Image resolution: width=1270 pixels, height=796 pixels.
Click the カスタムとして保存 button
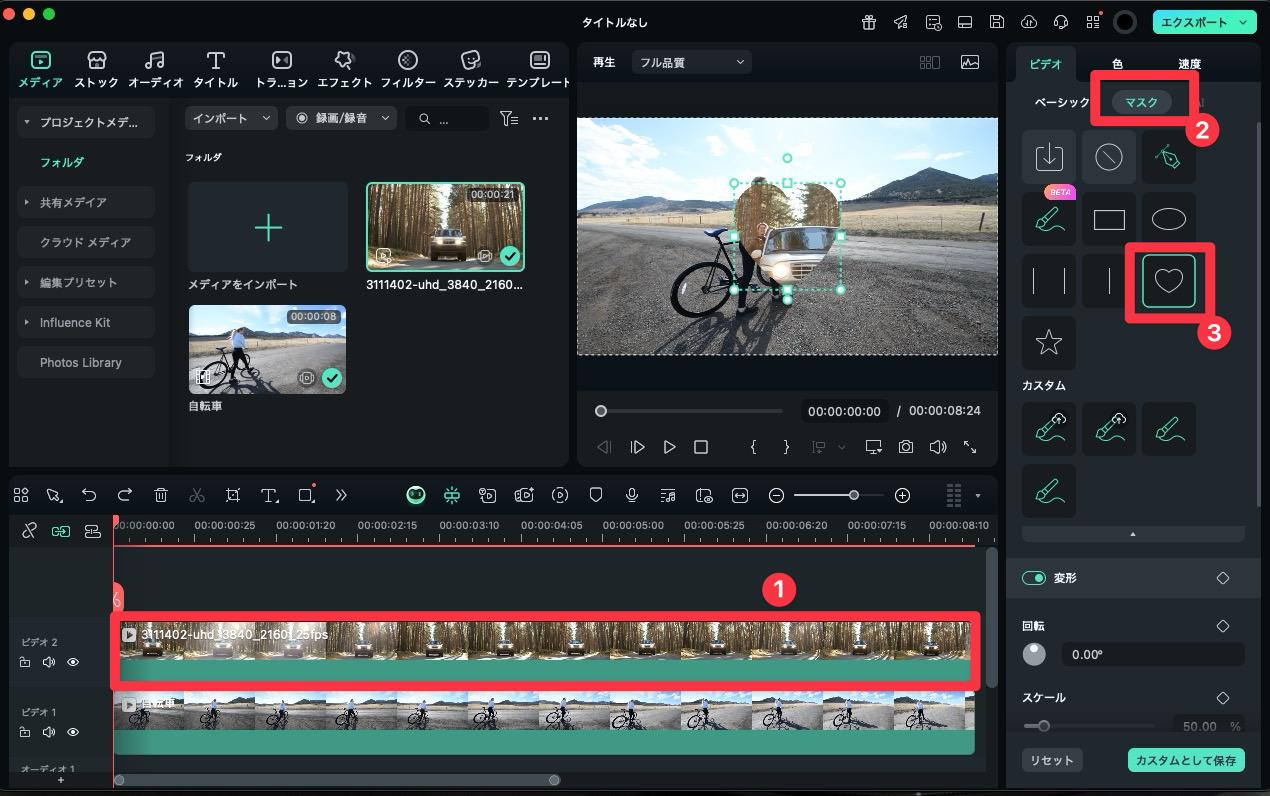click(x=1186, y=760)
